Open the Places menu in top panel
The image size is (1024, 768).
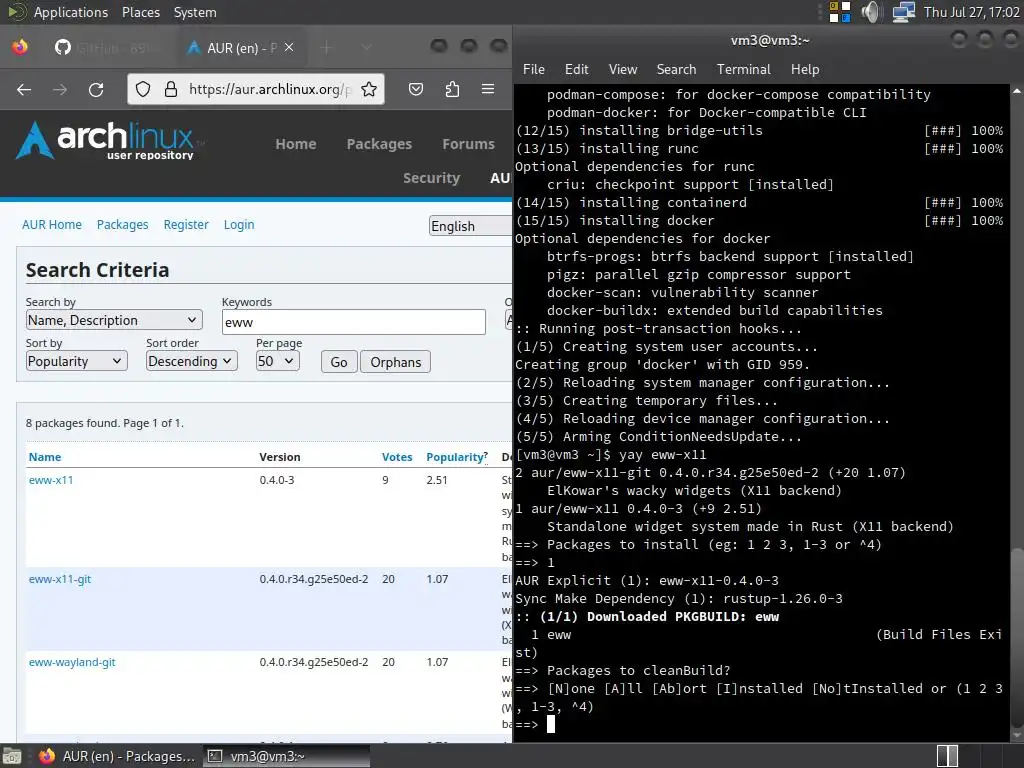(x=141, y=12)
